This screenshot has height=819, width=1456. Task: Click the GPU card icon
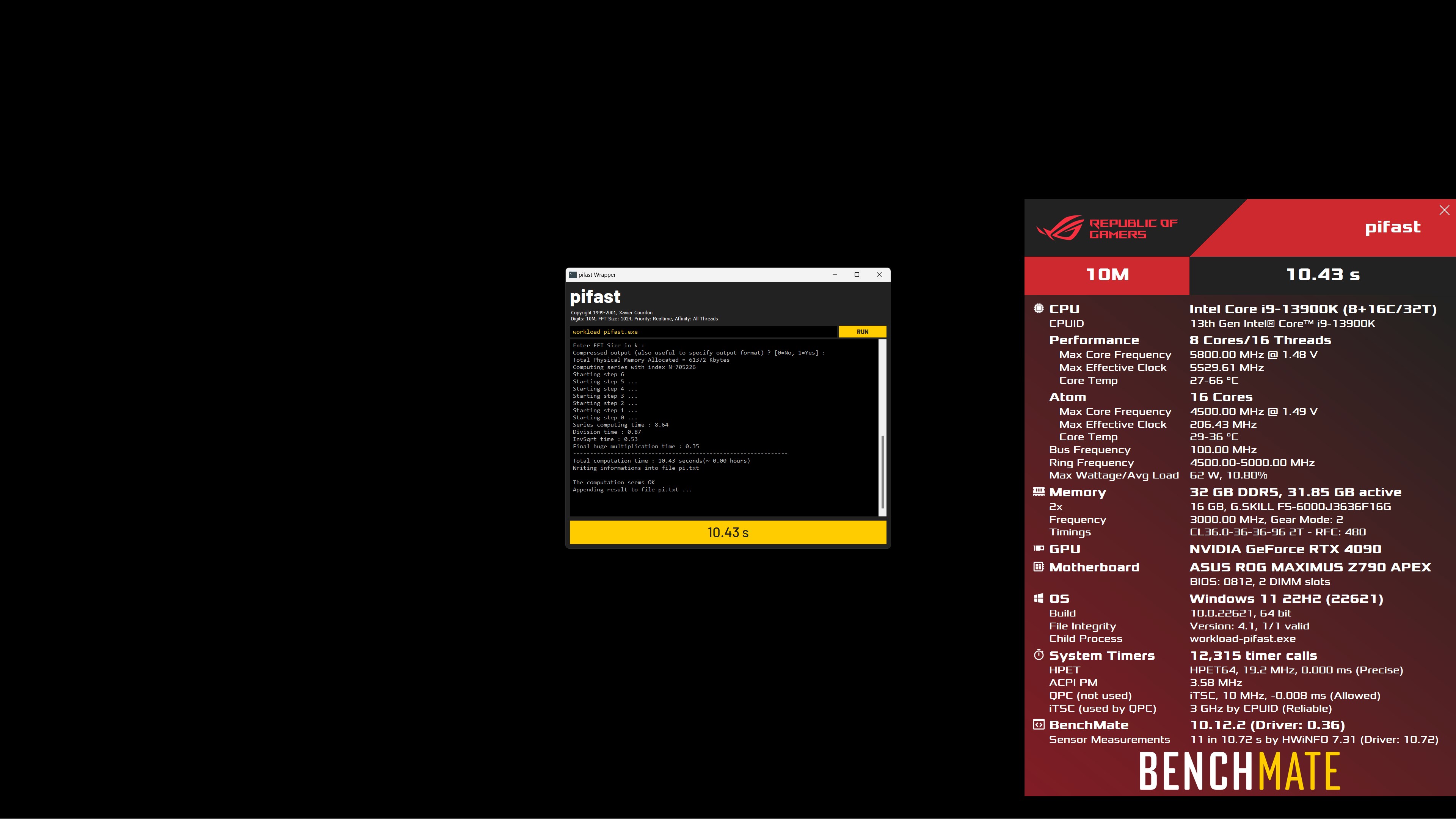point(1038,548)
